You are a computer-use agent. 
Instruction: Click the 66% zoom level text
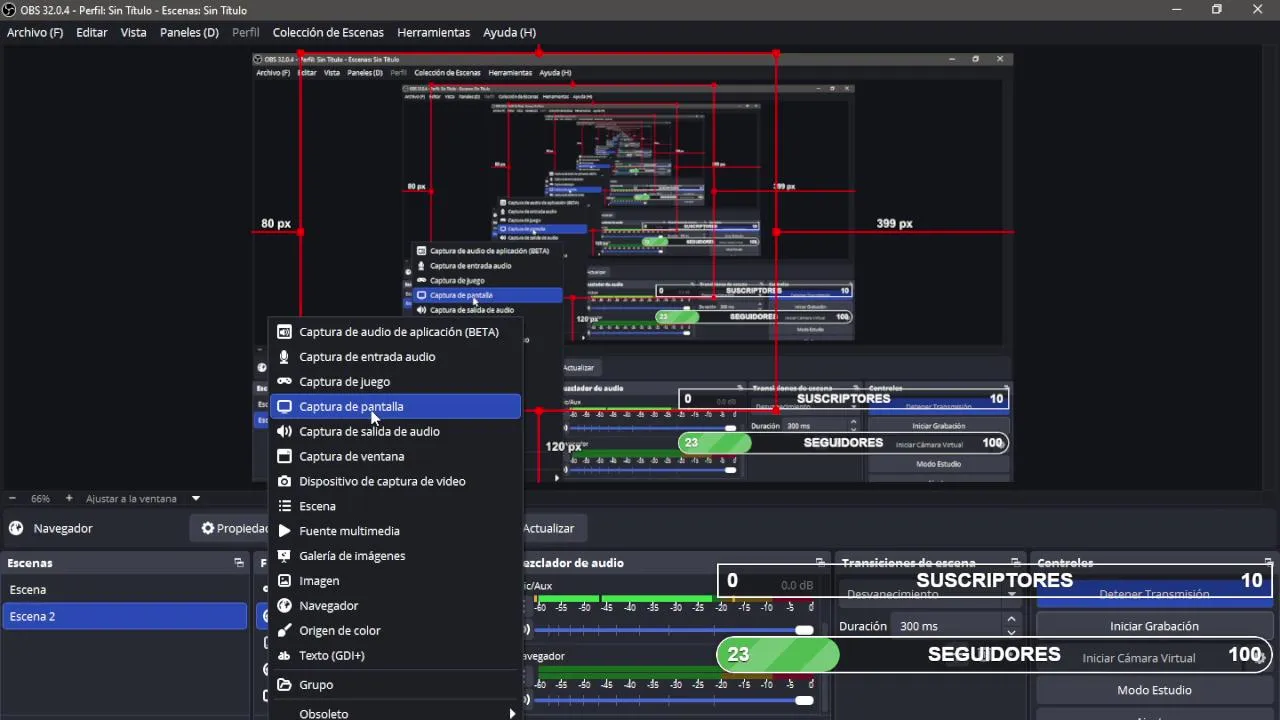coord(40,498)
